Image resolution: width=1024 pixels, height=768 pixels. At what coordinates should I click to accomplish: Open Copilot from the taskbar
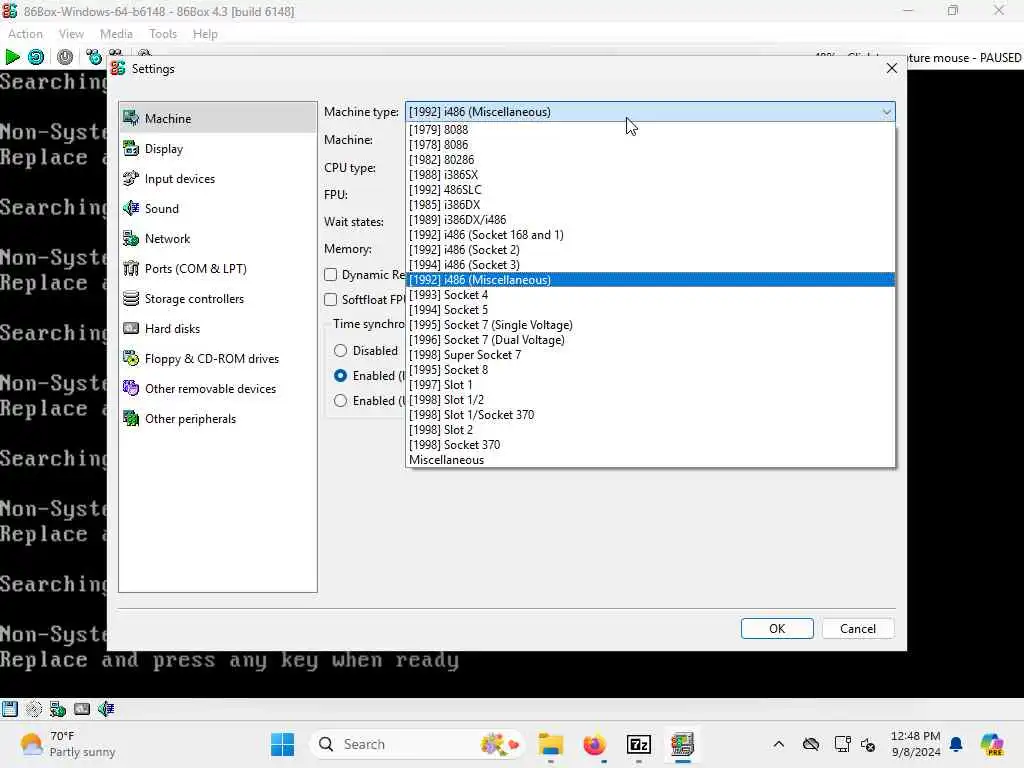click(x=992, y=744)
